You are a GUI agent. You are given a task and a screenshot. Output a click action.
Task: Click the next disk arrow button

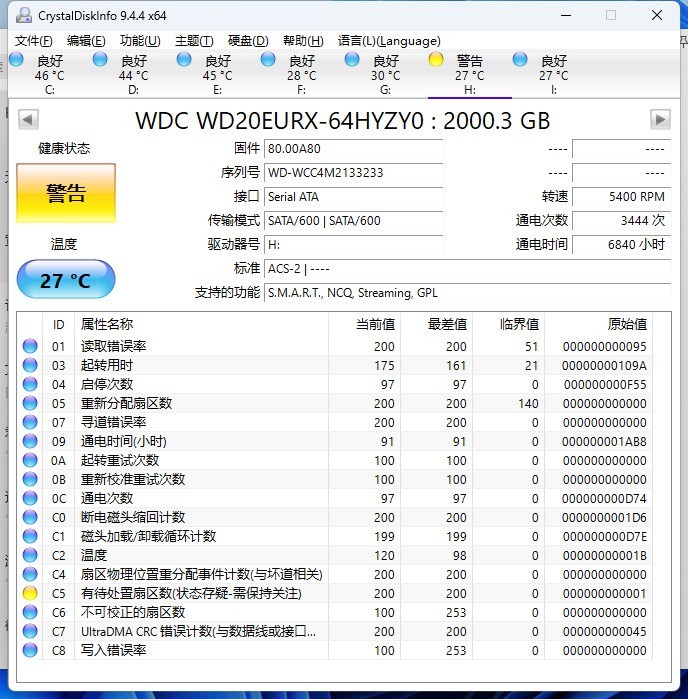(660, 119)
